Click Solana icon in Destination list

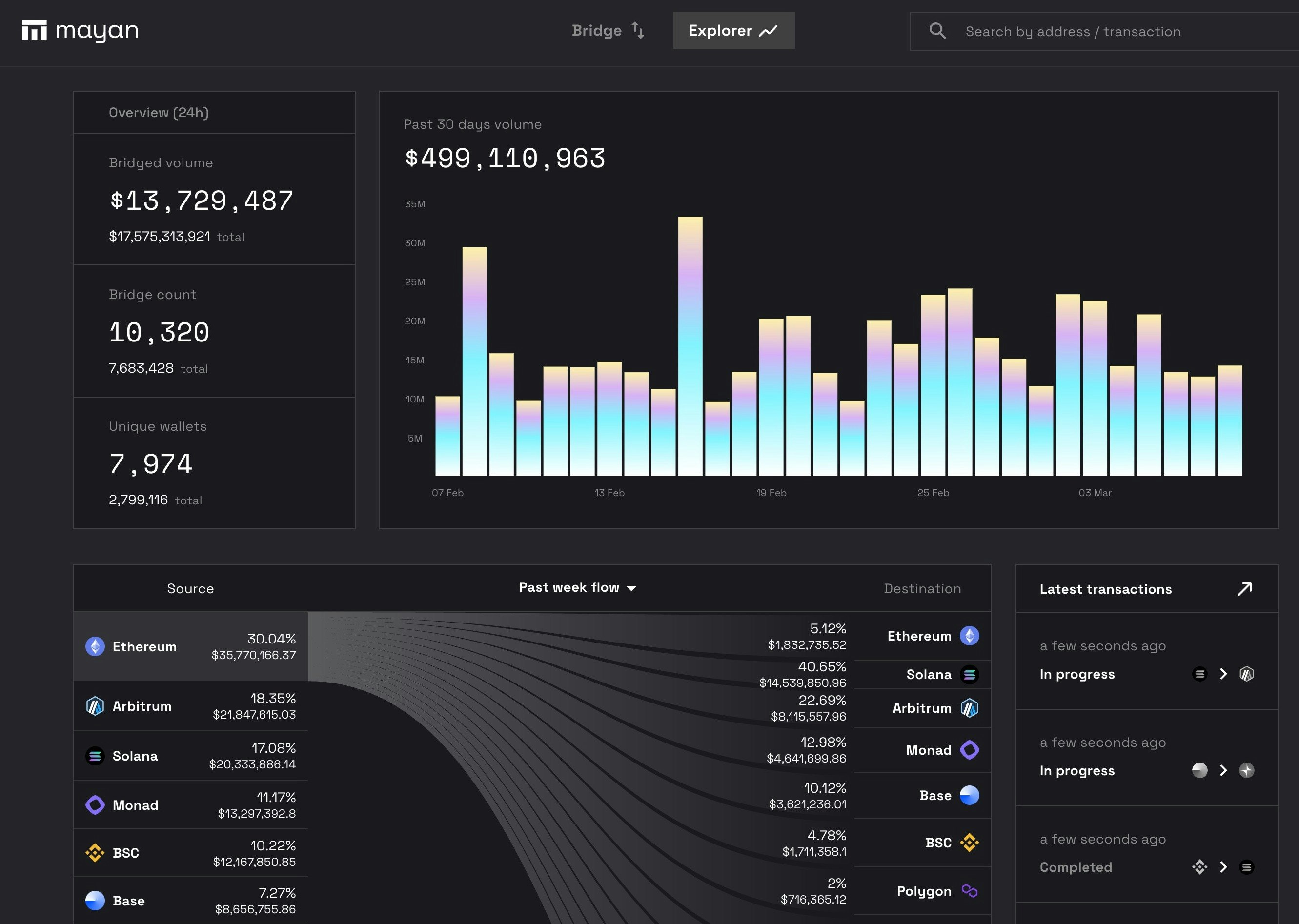pos(969,674)
